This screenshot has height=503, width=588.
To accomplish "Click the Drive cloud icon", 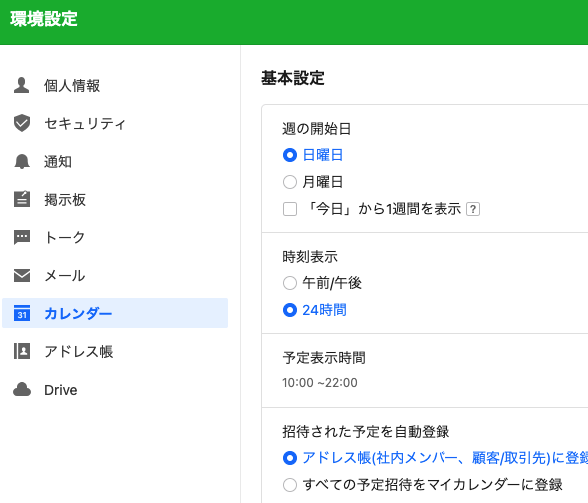I will [x=22, y=389].
